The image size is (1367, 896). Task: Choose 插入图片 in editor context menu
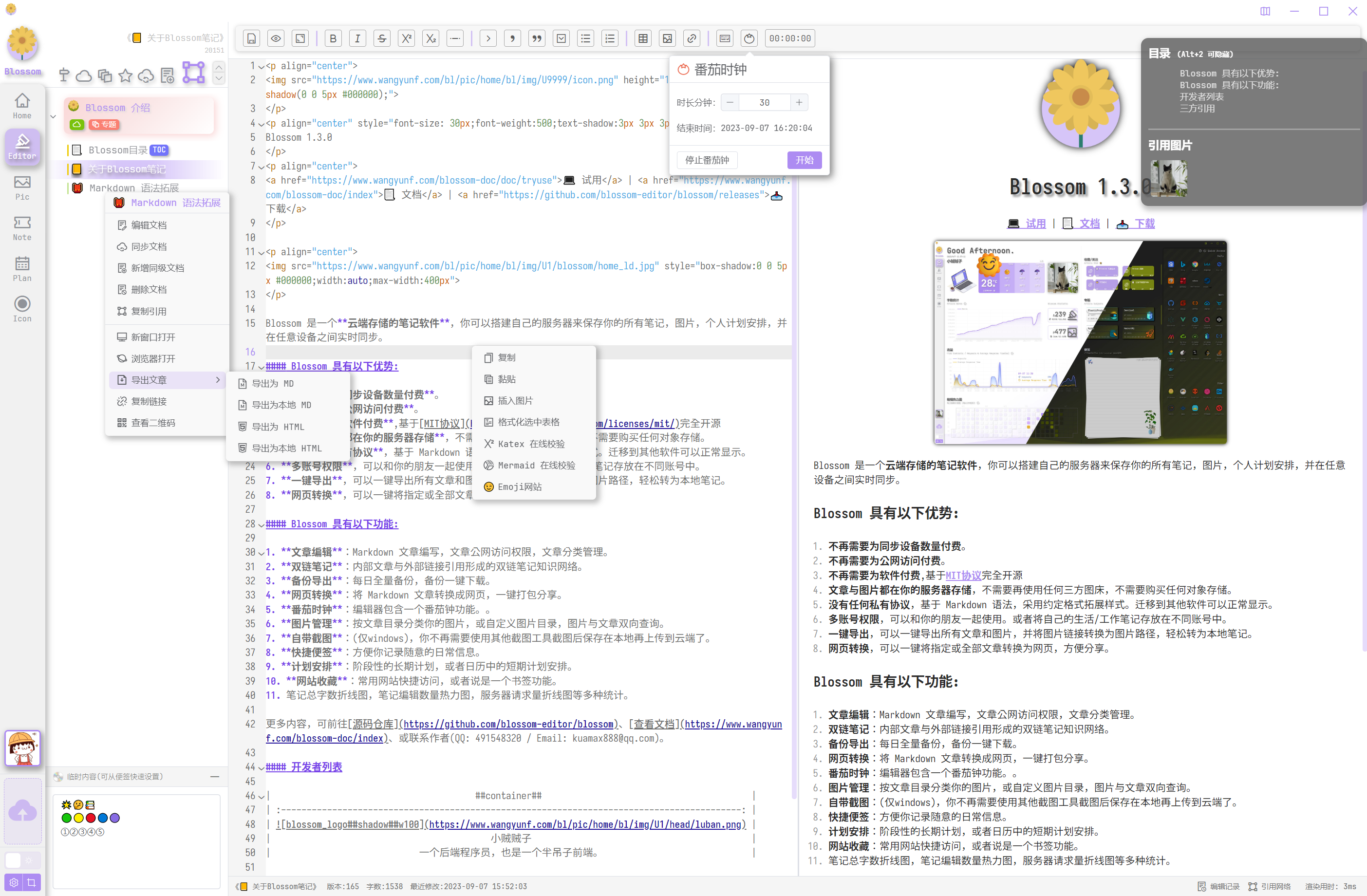515,400
